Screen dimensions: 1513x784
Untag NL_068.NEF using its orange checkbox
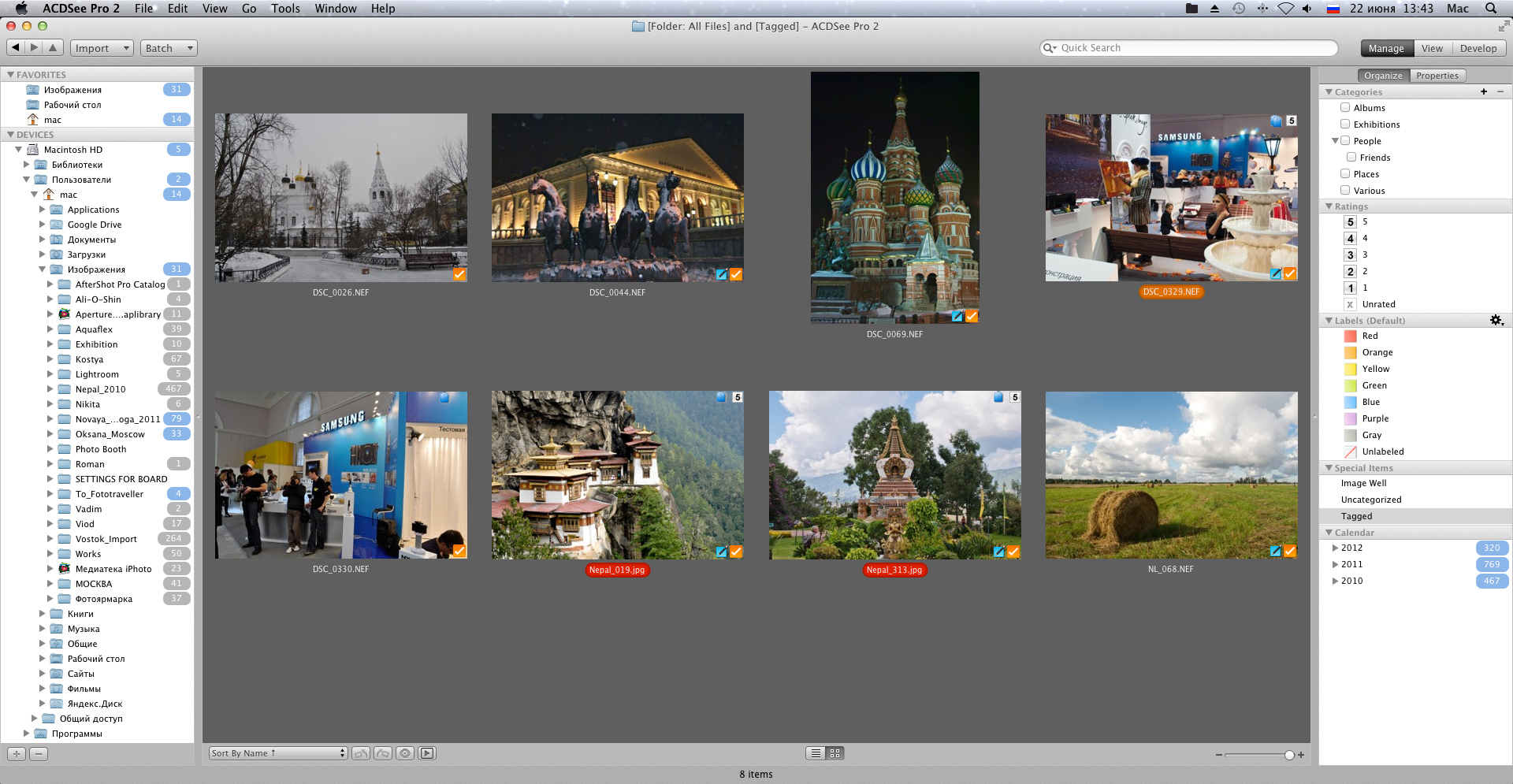coord(1290,552)
